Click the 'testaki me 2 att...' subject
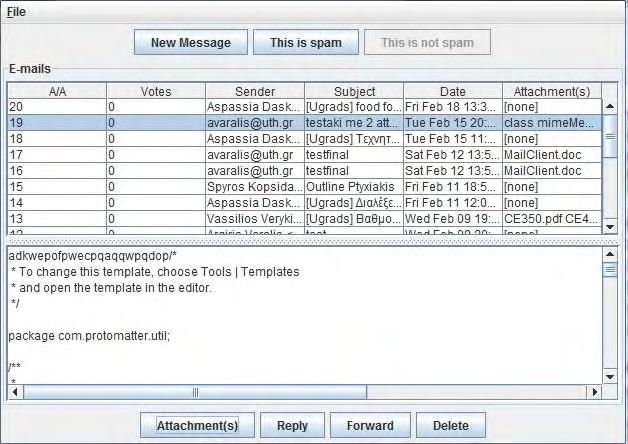 click(x=354, y=123)
